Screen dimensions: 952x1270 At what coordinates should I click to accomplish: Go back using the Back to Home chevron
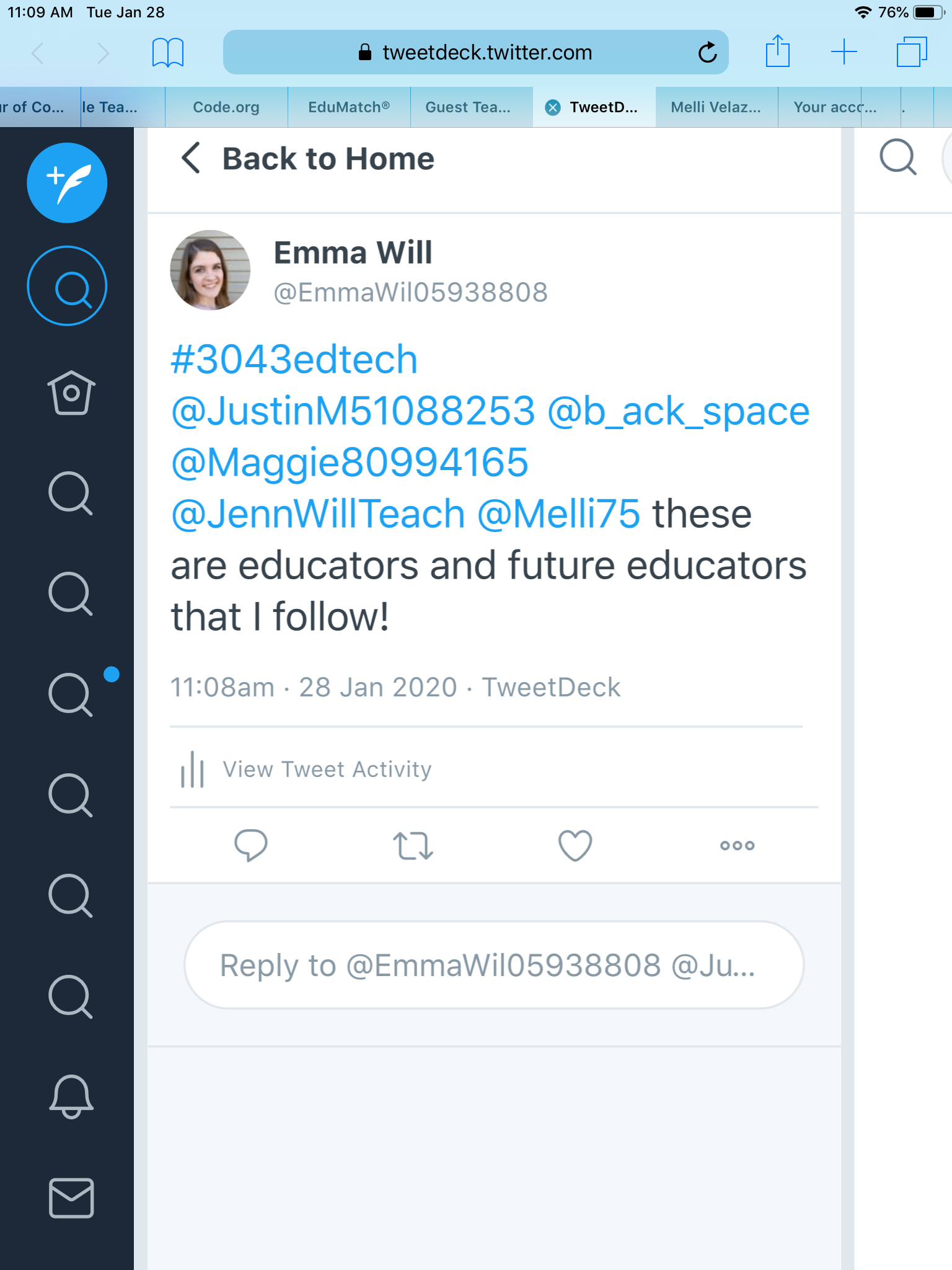pos(191,158)
